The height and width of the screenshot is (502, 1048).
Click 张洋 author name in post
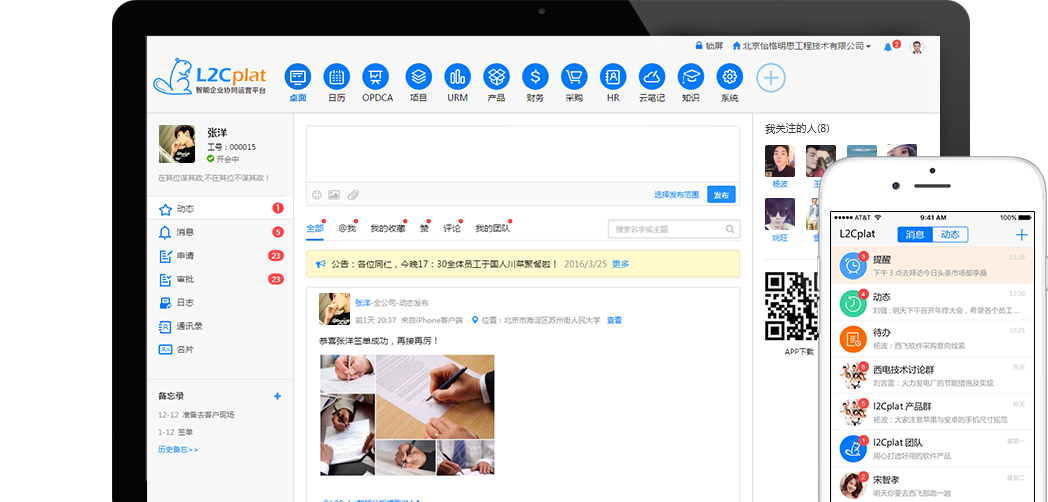(x=363, y=303)
